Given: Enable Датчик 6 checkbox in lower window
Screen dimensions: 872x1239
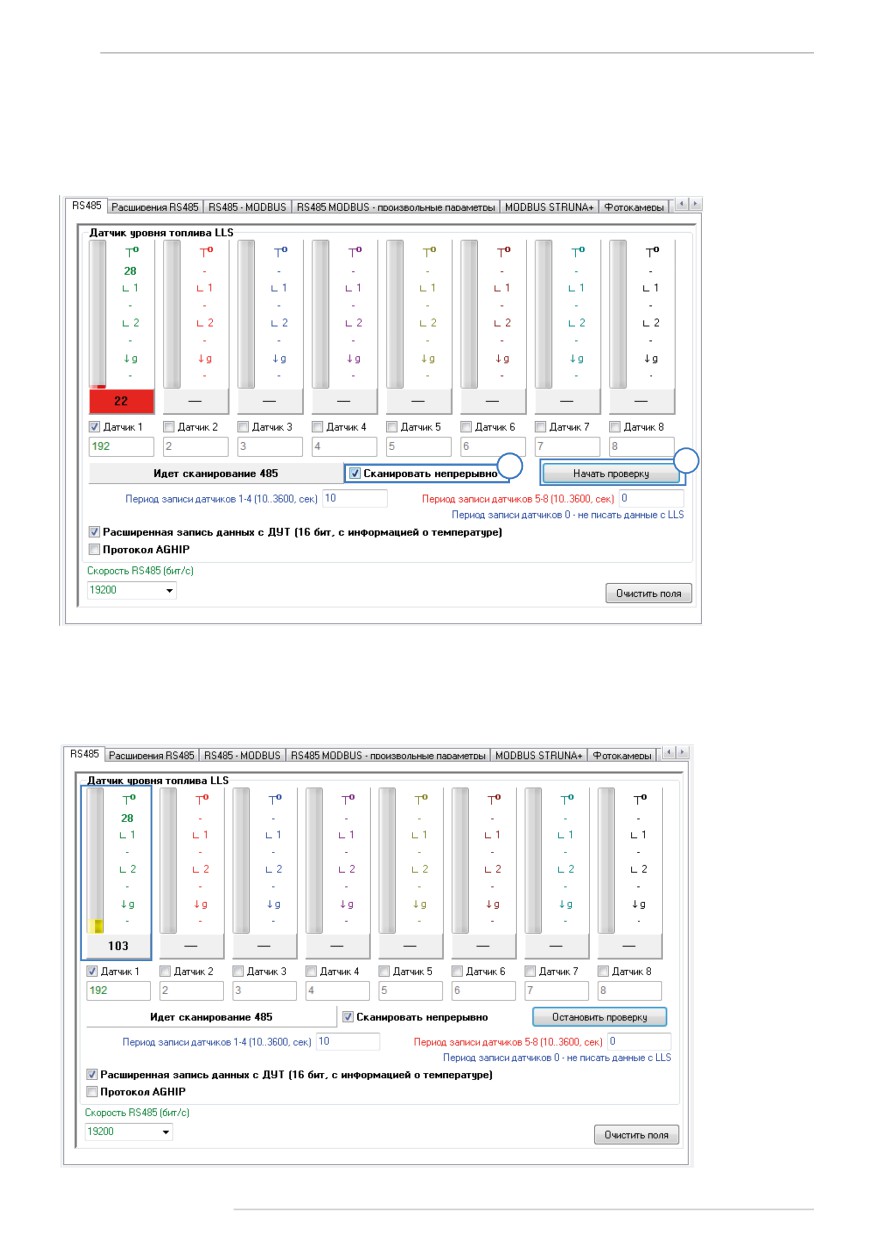Looking at the screenshot, I should point(458,971).
